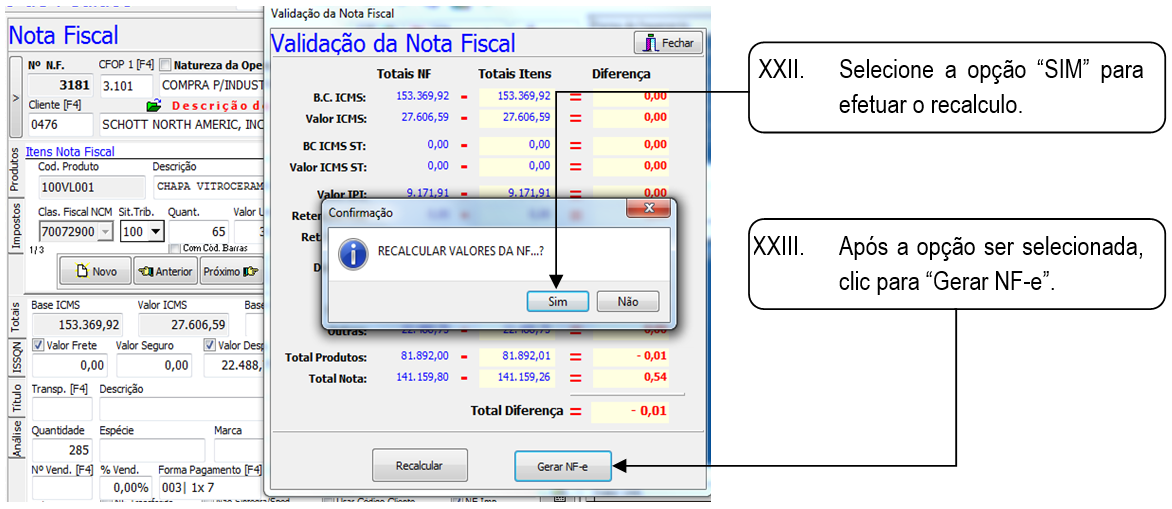Click Total Diferença value - 0,01

(x=629, y=411)
